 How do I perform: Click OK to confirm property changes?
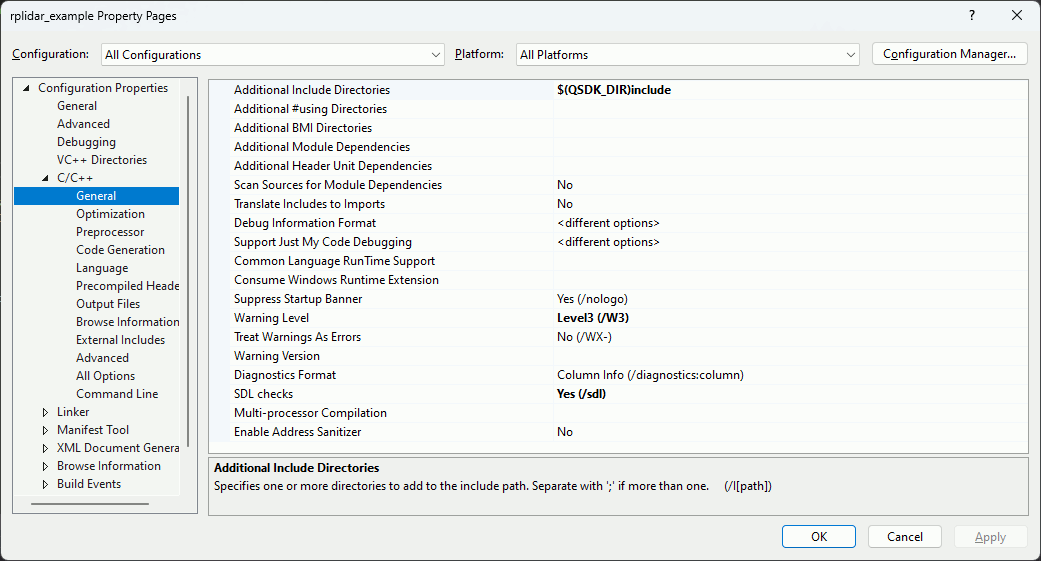click(x=819, y=536)
